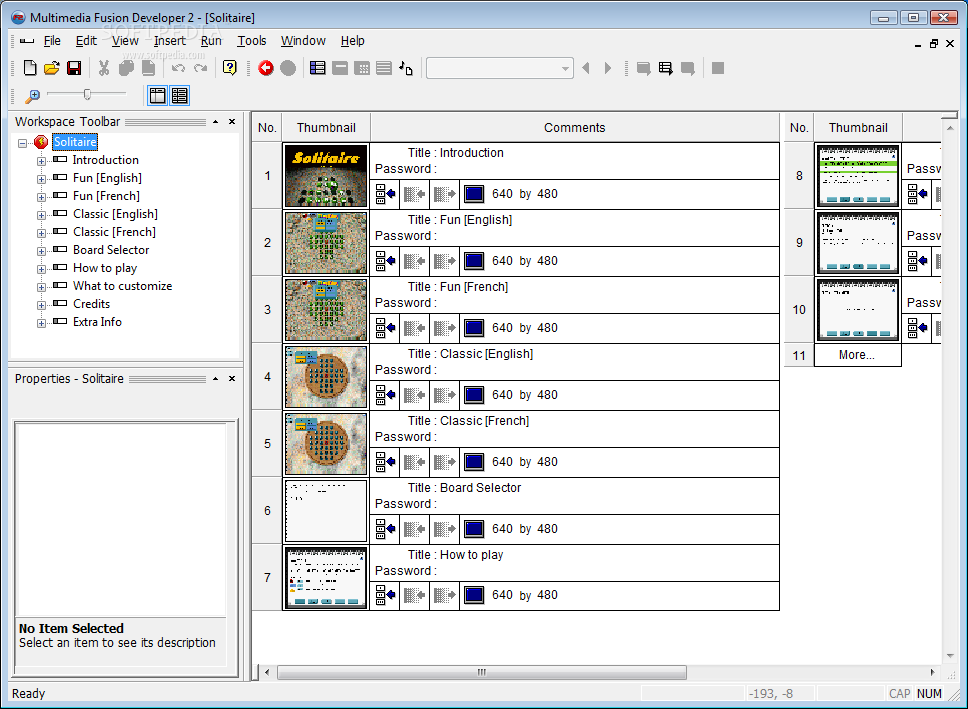Click the Undo arrow icon
Viewport: 968px width, 709px height.
pyautogui.click(x=178, y=68)
